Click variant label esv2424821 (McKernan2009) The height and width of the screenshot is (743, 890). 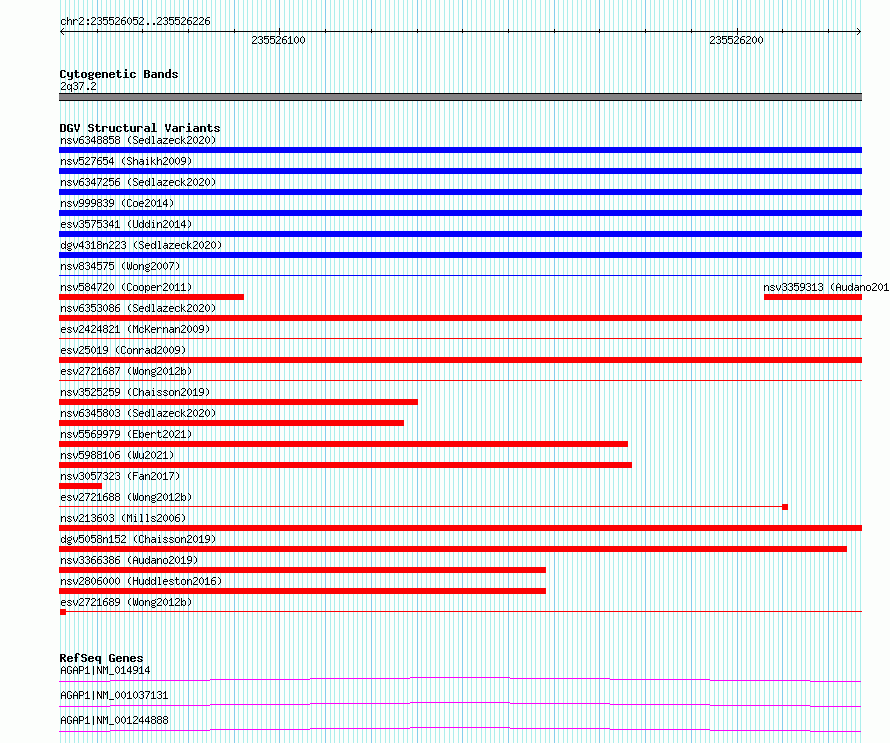click(x=135, y=329)
